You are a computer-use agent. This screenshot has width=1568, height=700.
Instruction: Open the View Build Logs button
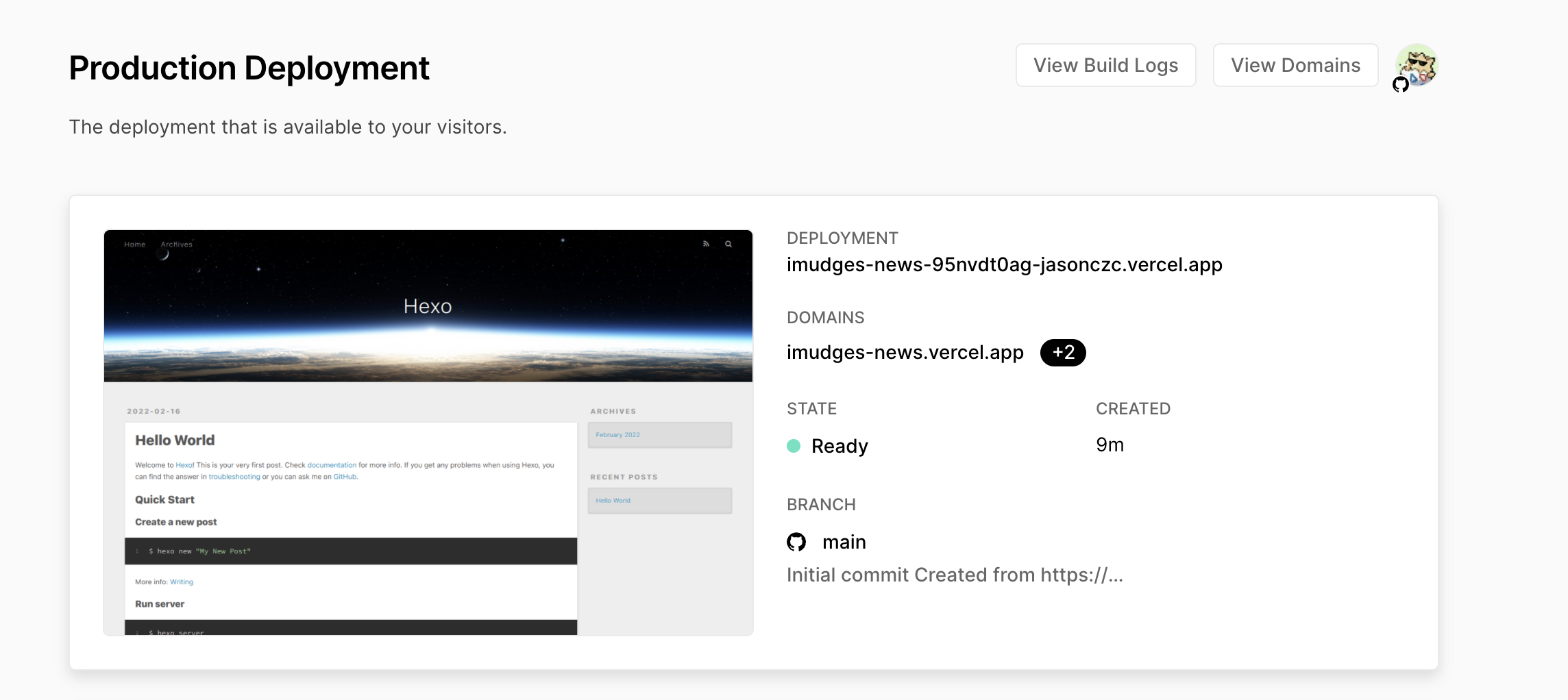click(1105, 65)
